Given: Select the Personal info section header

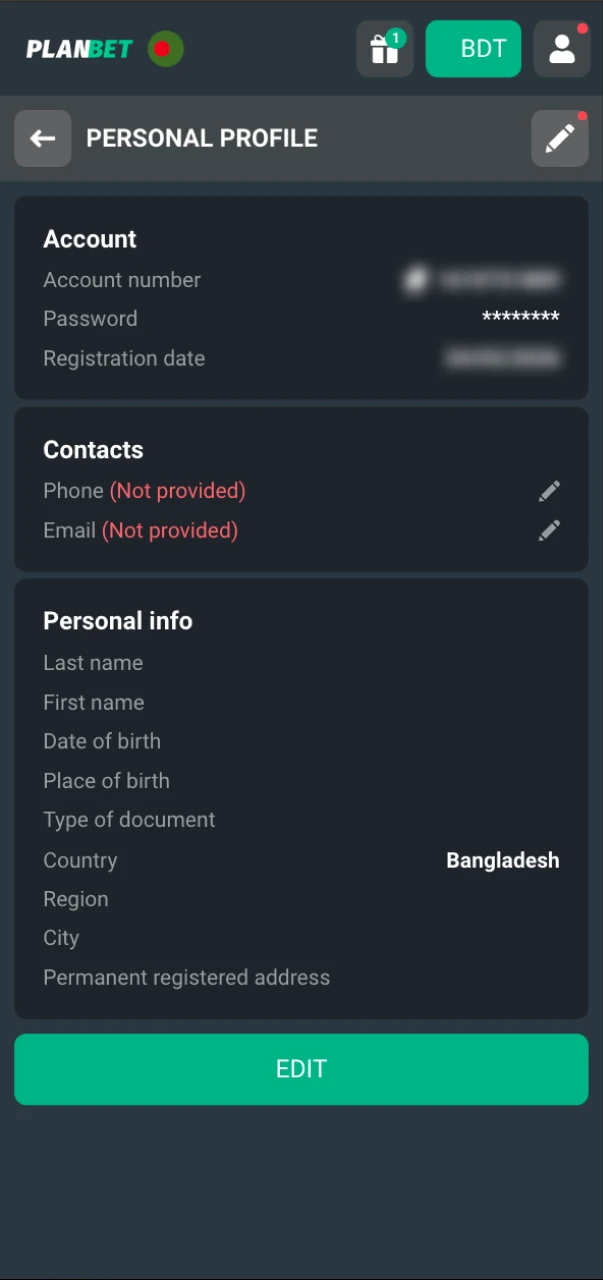Looking at the screenshot, I should click(x=117, y=620).
